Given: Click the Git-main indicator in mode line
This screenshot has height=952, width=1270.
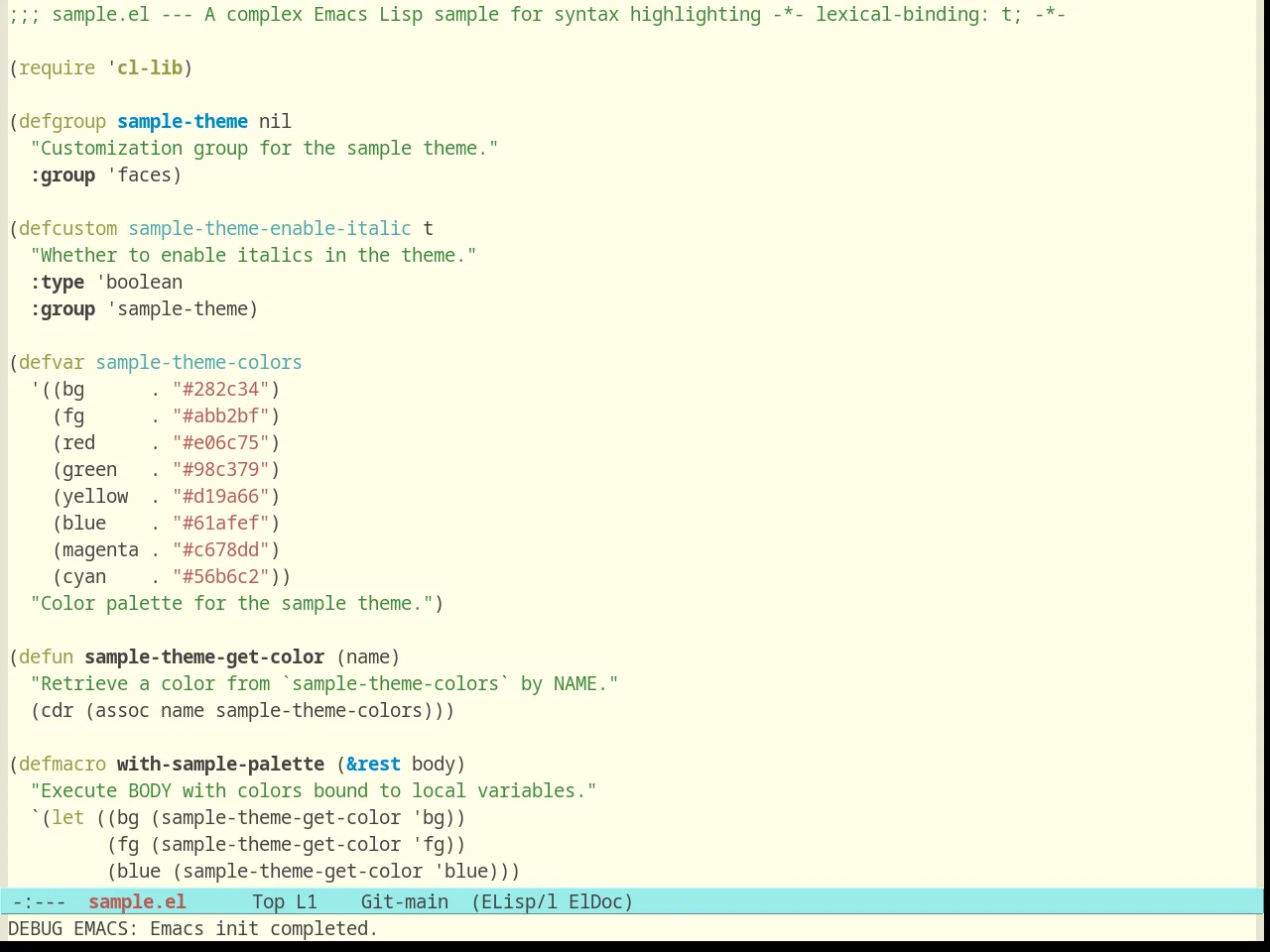Looking at the screenshot, I should 405,901.
